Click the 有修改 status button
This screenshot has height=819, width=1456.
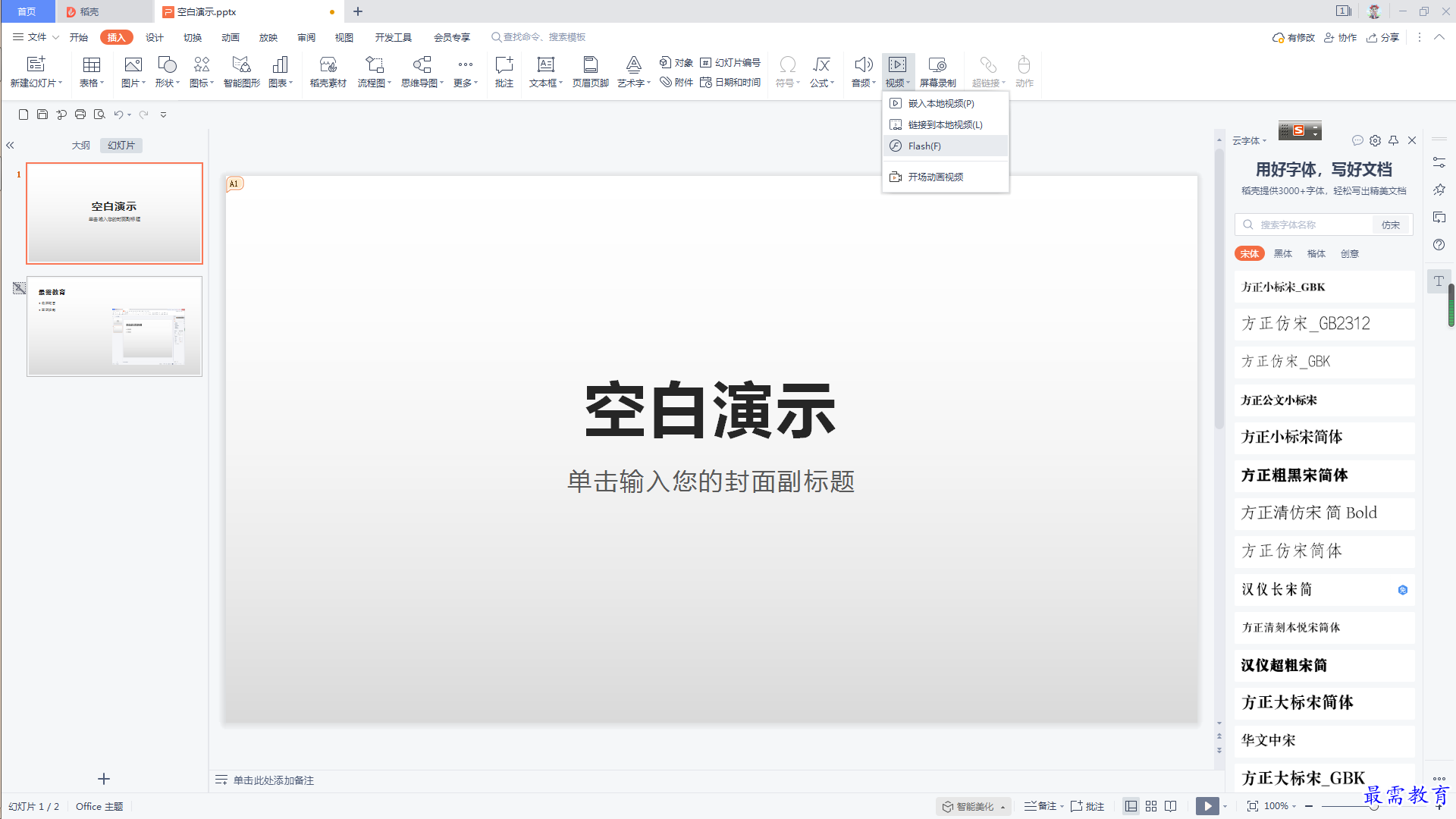coord(1294,37)
